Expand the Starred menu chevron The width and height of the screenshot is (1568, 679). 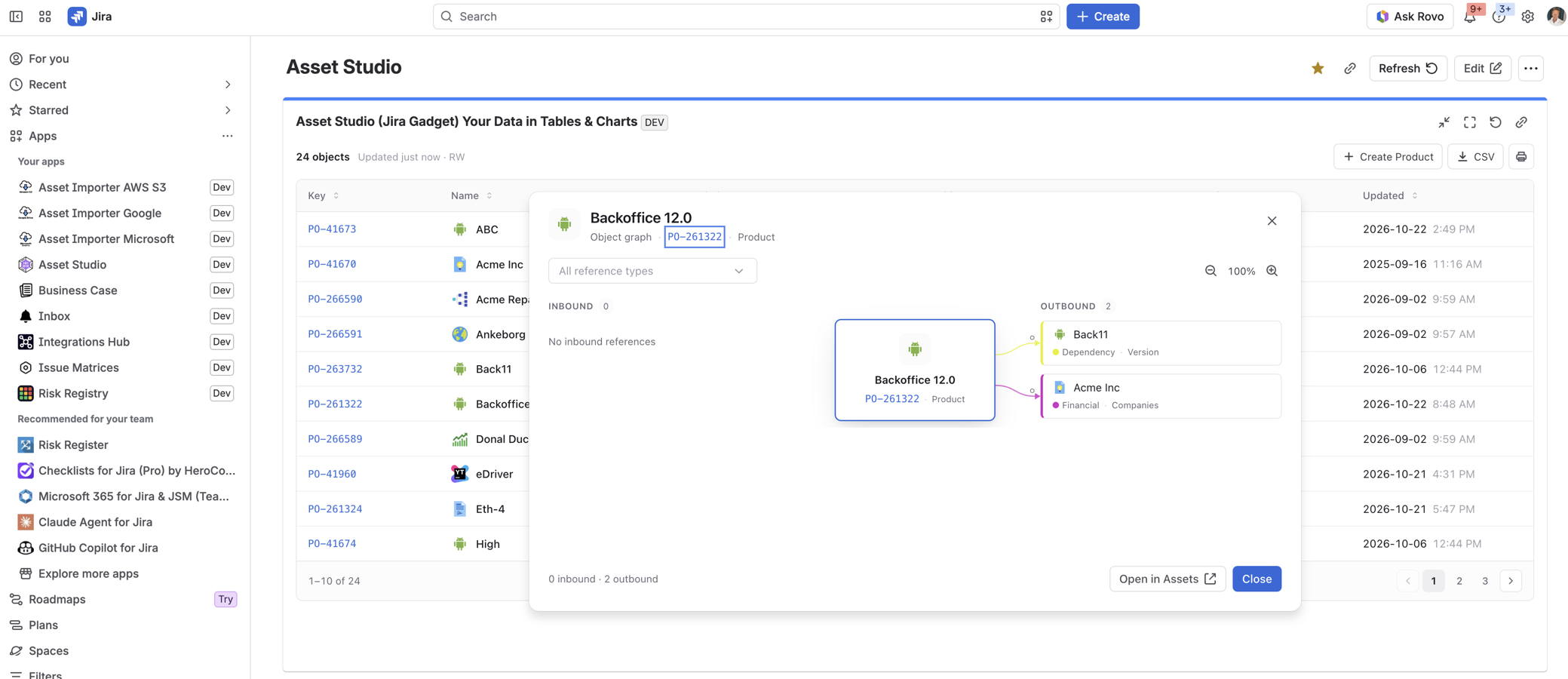point(227,110)
